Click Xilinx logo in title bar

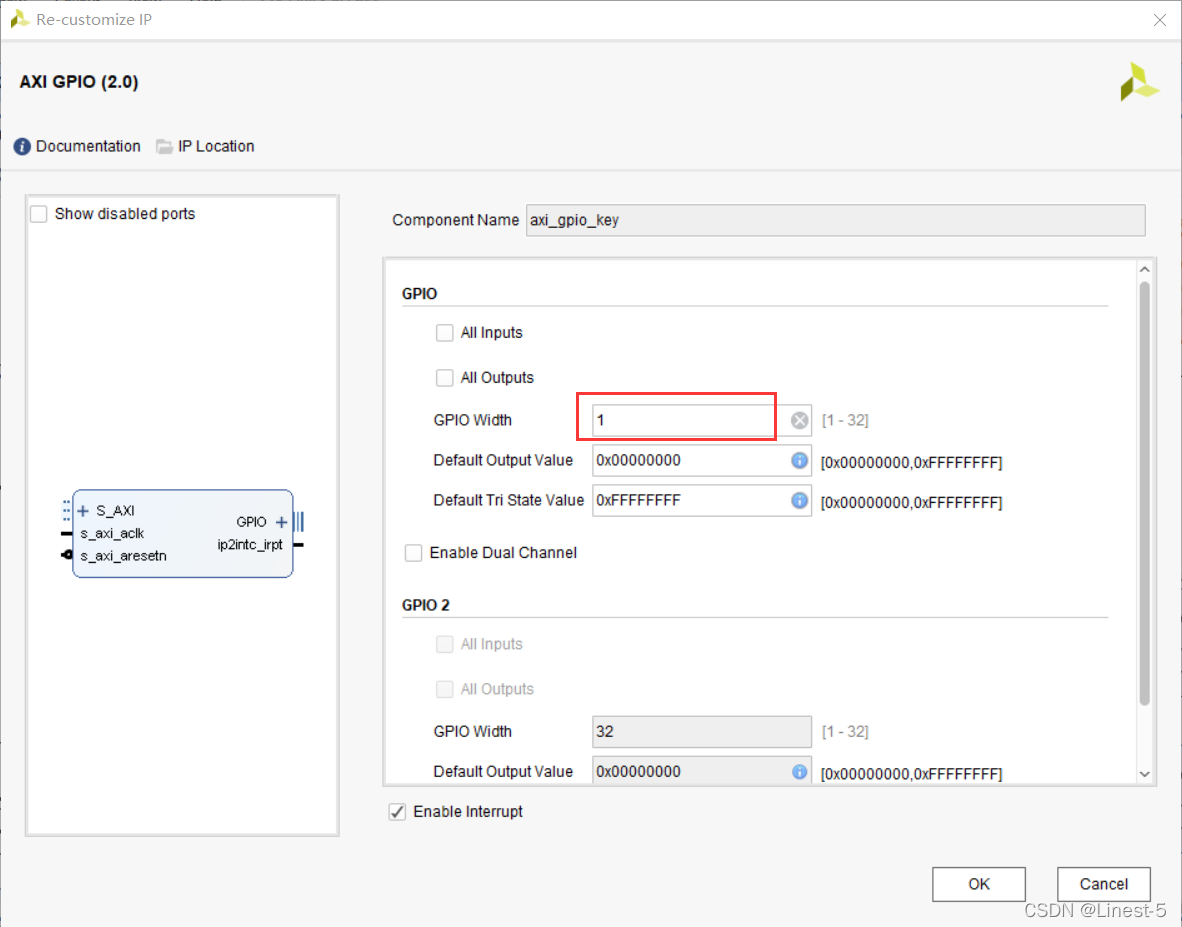tap(20, 19)
